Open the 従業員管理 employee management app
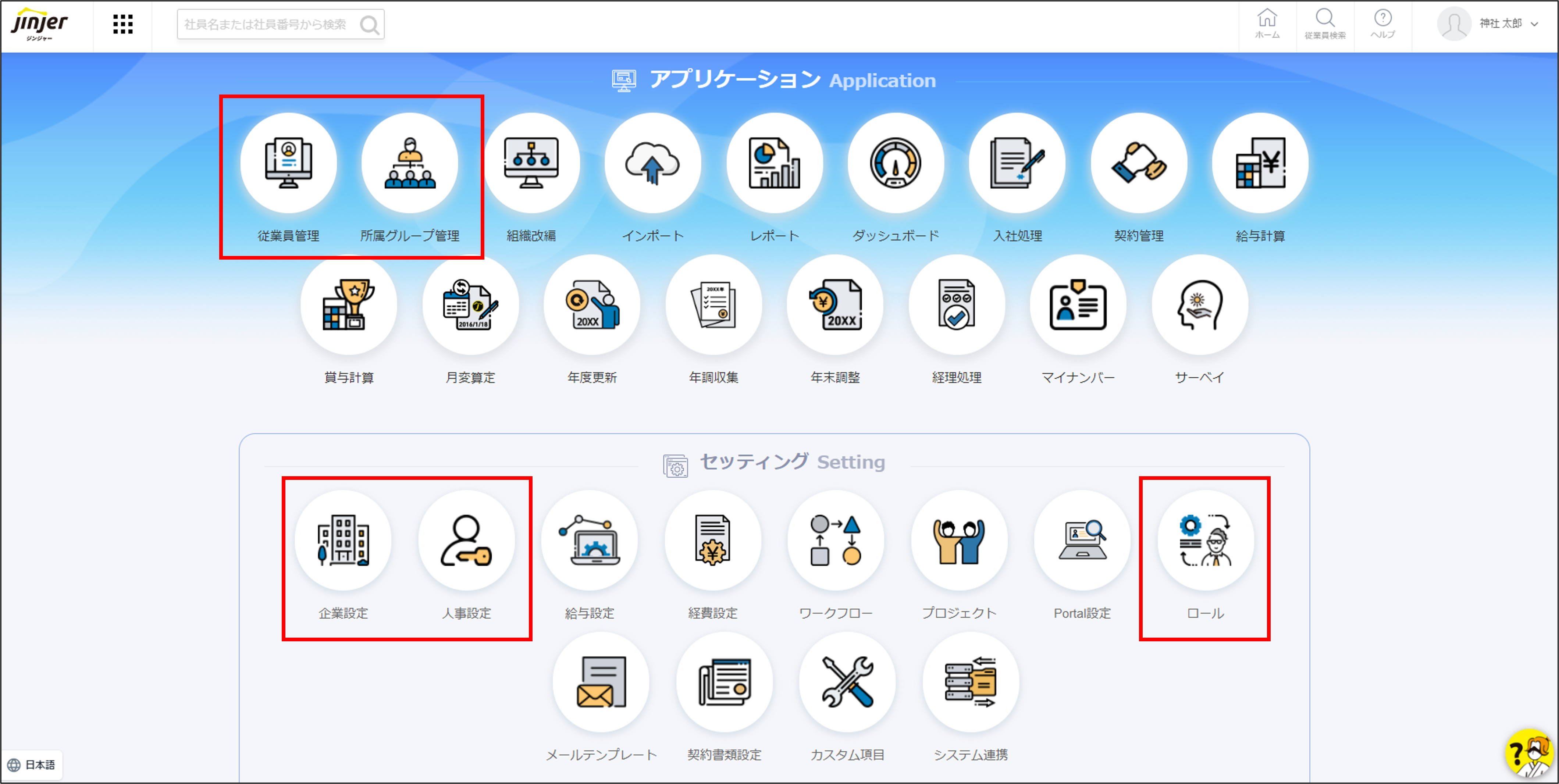Image resolution: width=1559 pixels, height=784 pixels. 288,163
